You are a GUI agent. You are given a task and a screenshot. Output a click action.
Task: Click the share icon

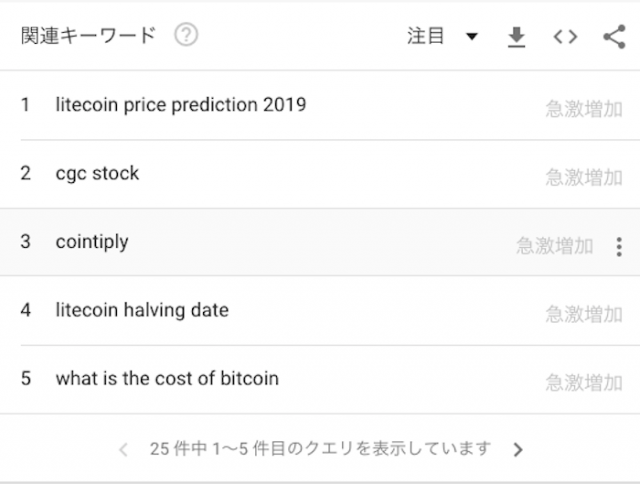(x=614, y=37)
